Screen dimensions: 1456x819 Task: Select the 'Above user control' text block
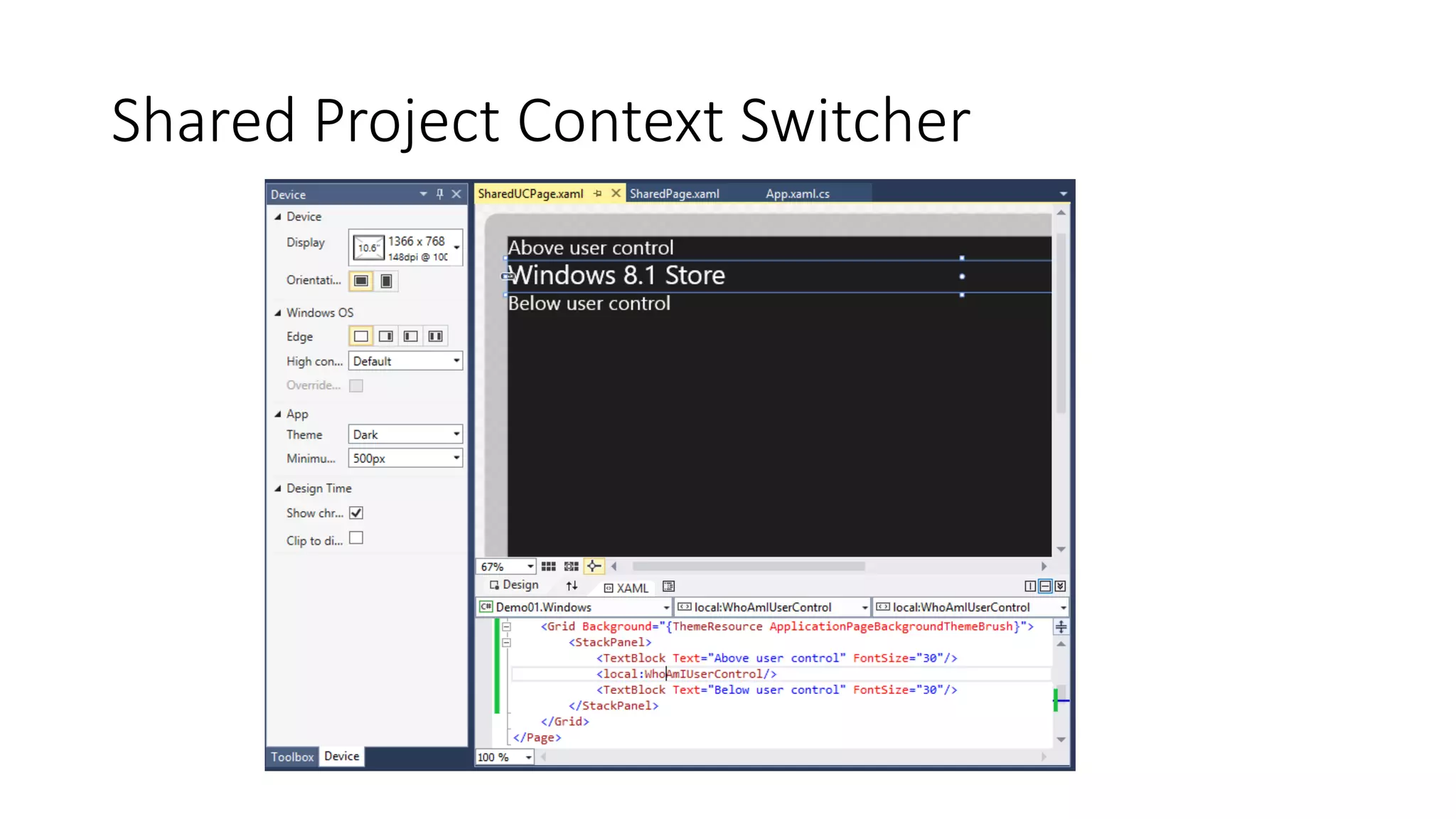click(x=591, y=247)
